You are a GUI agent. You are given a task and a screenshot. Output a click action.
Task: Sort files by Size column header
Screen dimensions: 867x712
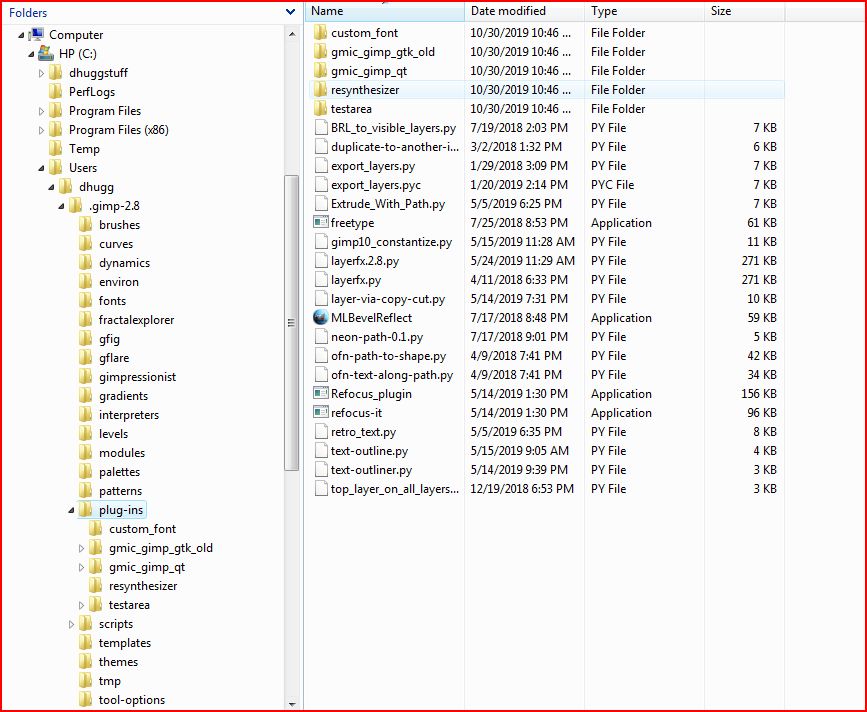744,11
